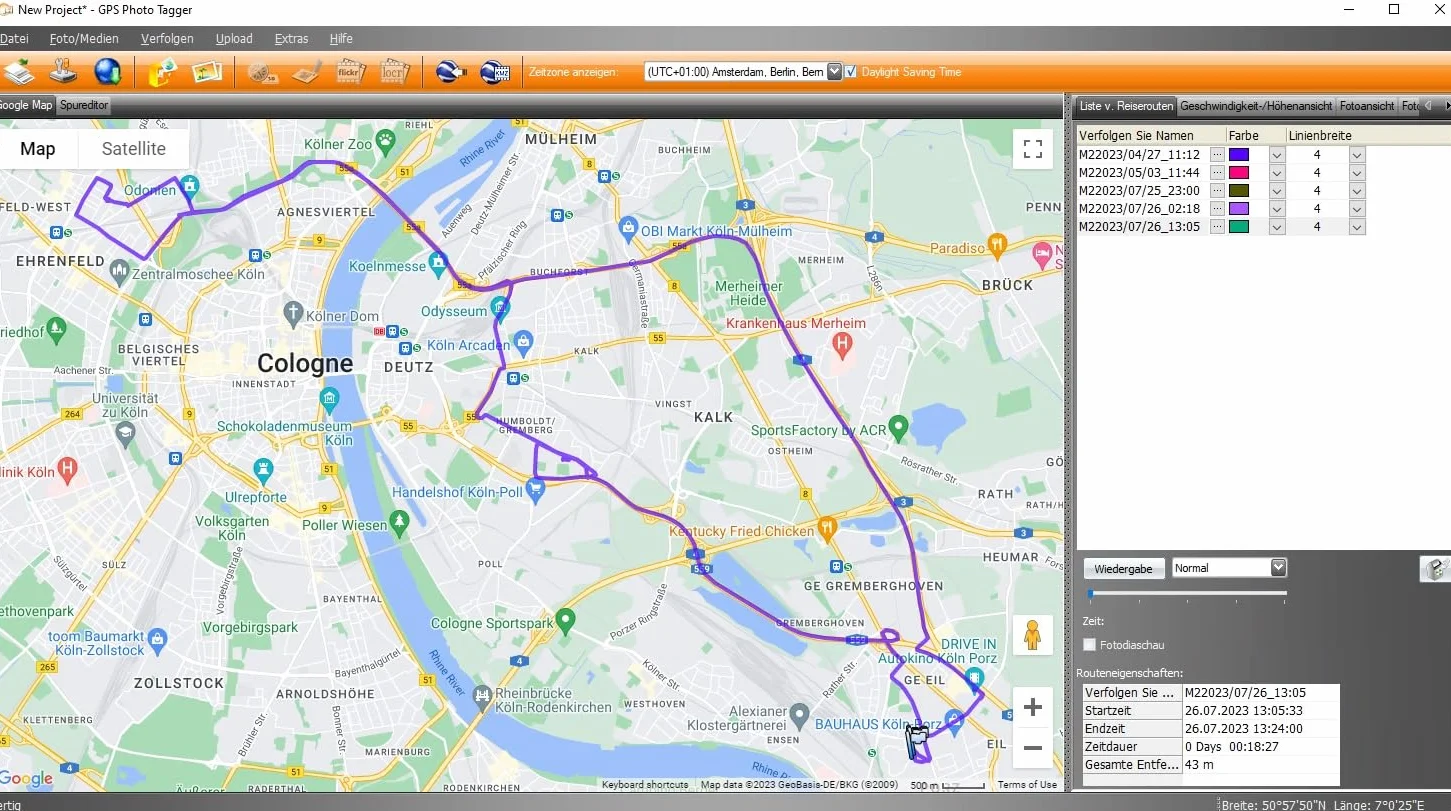Viewport: 1451px width, 811px height.
Task: Click the grayed compass 'se' toolbar icon
Action: tap(261, 72)
